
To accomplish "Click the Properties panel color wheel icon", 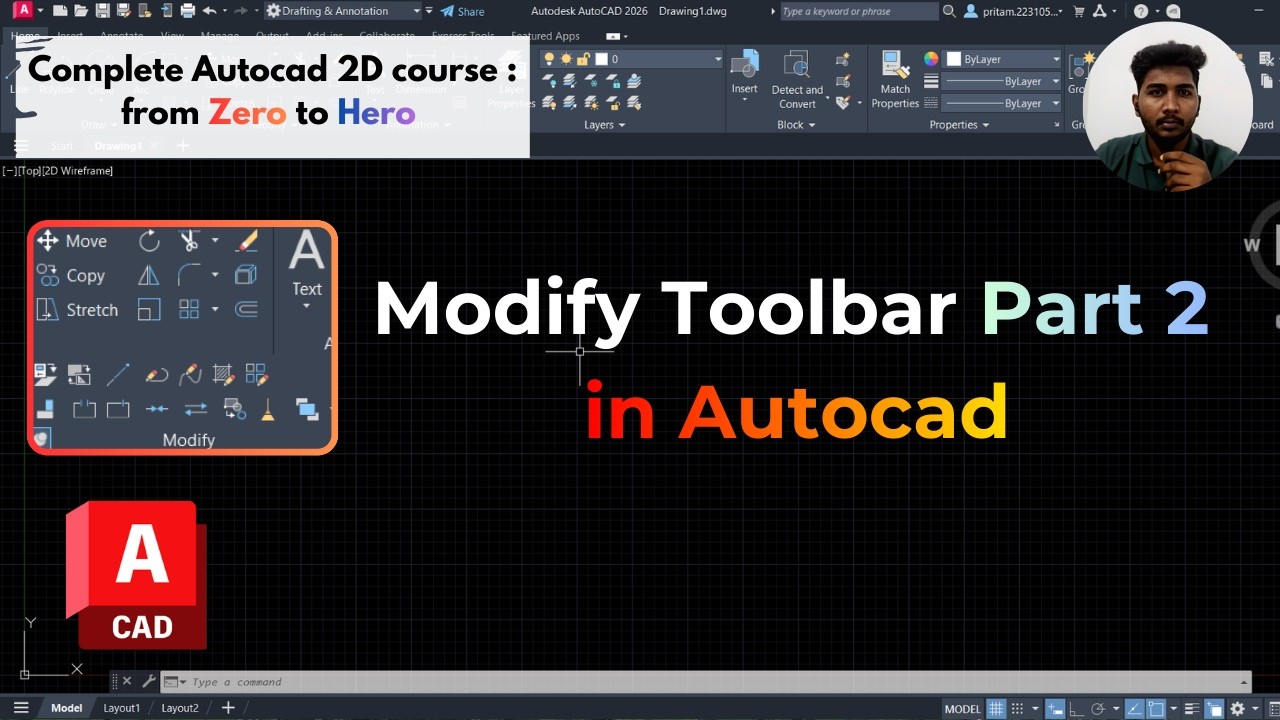I will click(x=931, y=59).
